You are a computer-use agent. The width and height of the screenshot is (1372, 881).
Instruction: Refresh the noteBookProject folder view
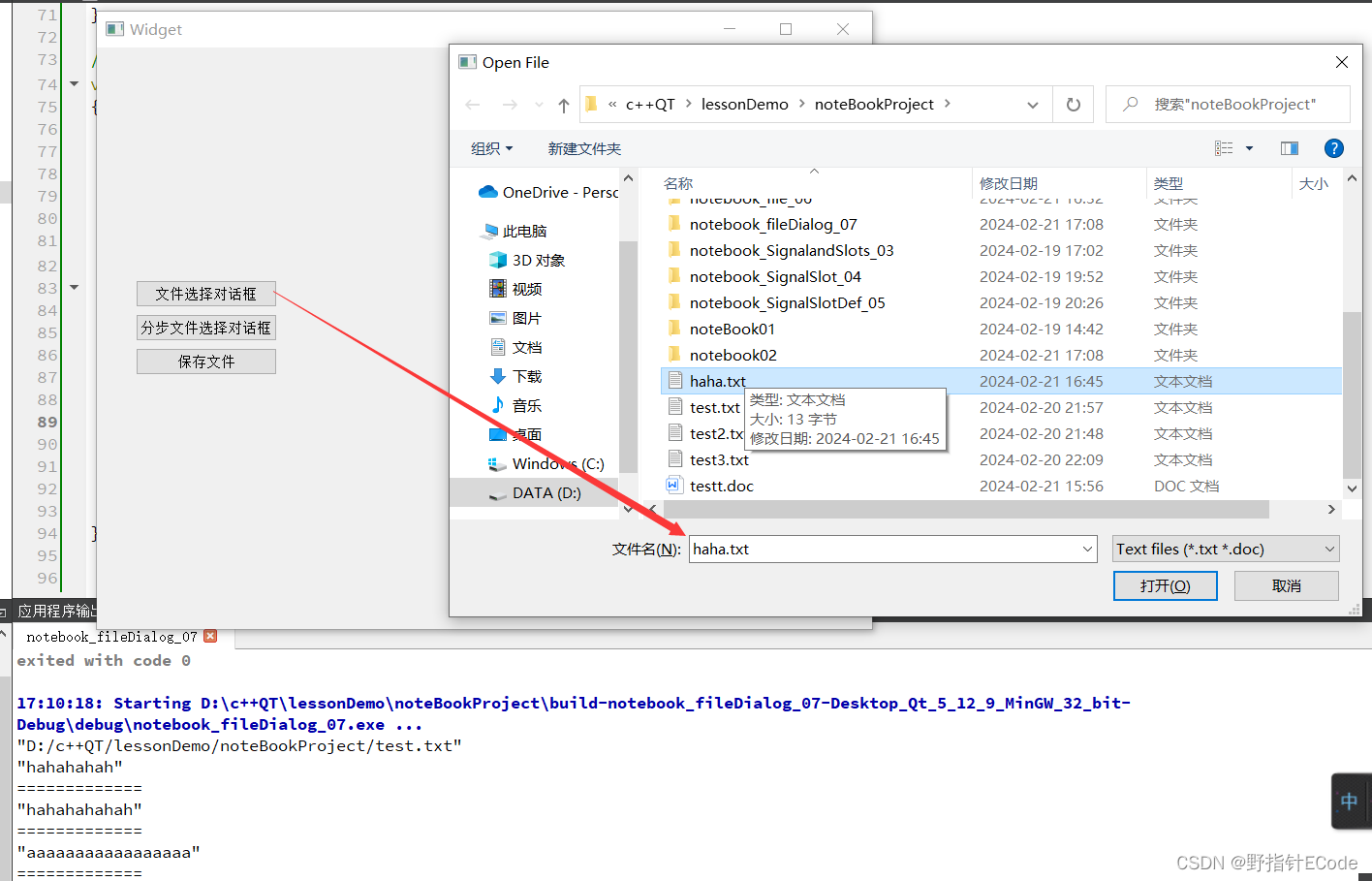(1074, 105)
